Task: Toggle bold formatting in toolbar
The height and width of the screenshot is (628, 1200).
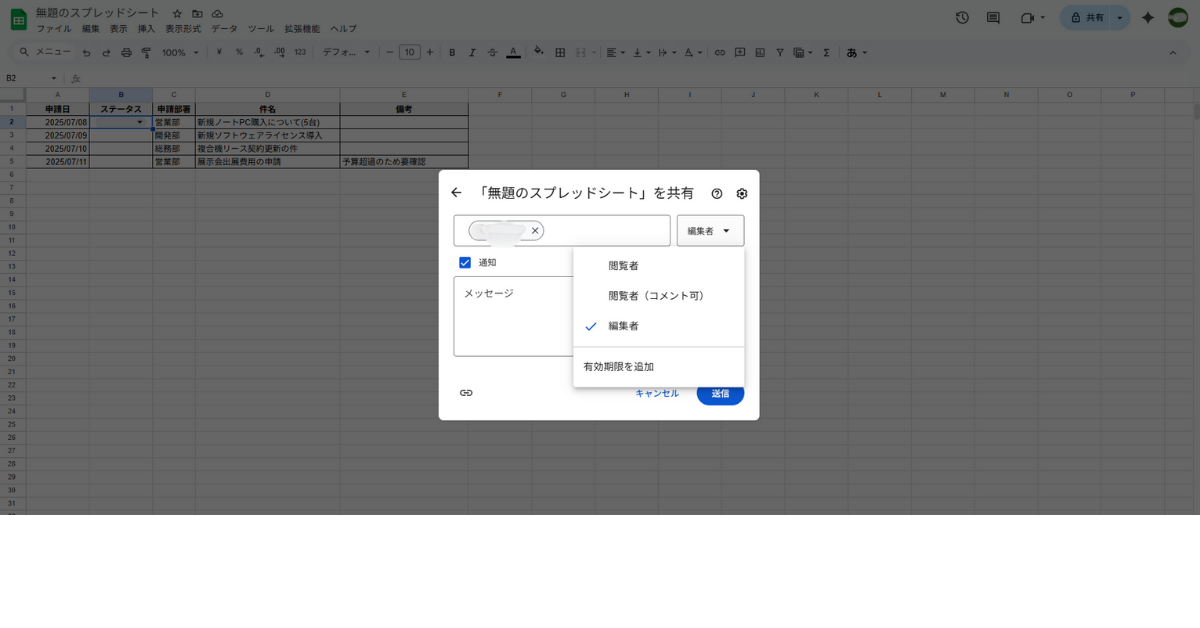Action: pos(452,52)
